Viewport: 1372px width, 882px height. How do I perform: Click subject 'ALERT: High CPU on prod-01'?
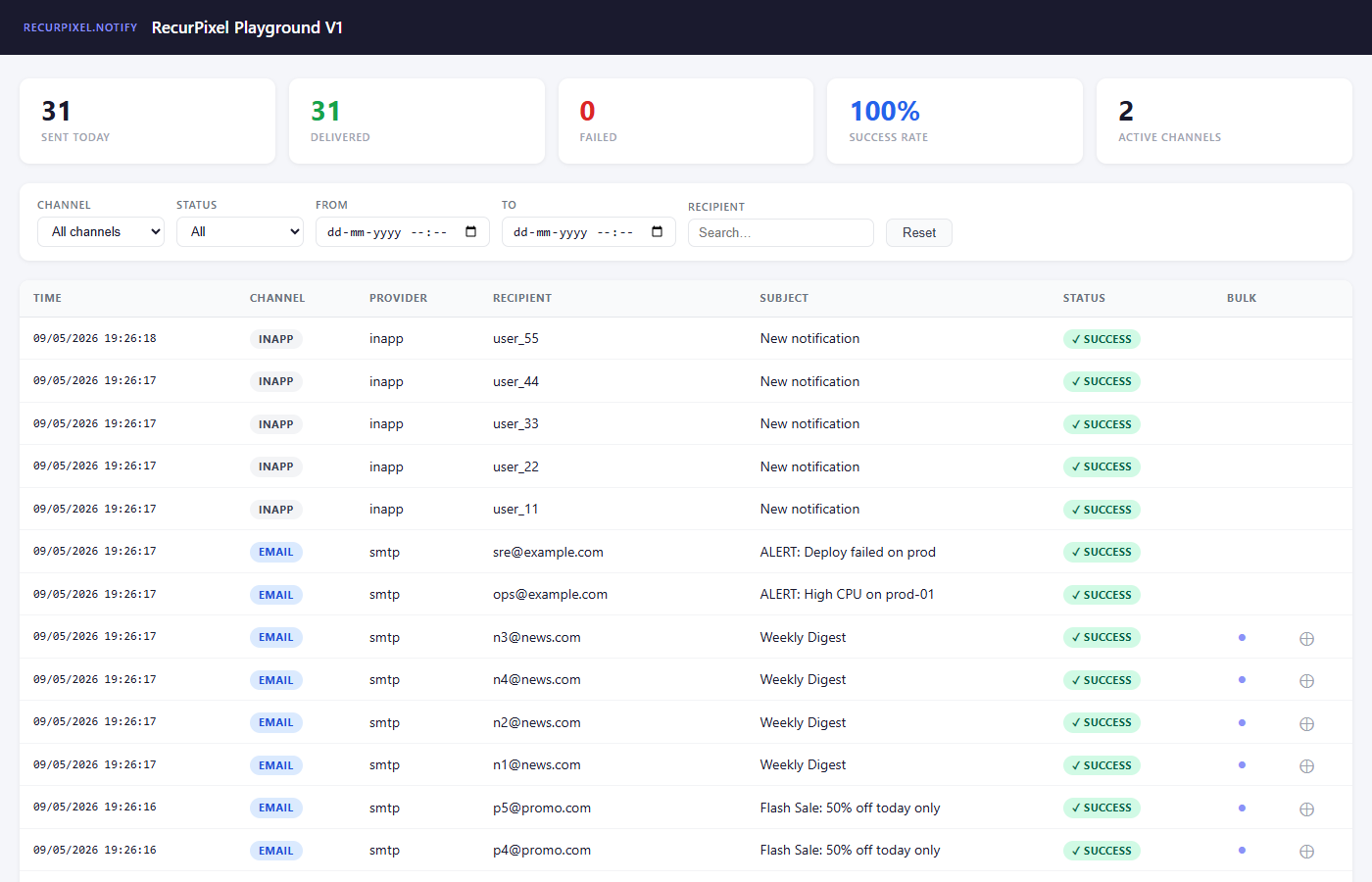point(847,595)
